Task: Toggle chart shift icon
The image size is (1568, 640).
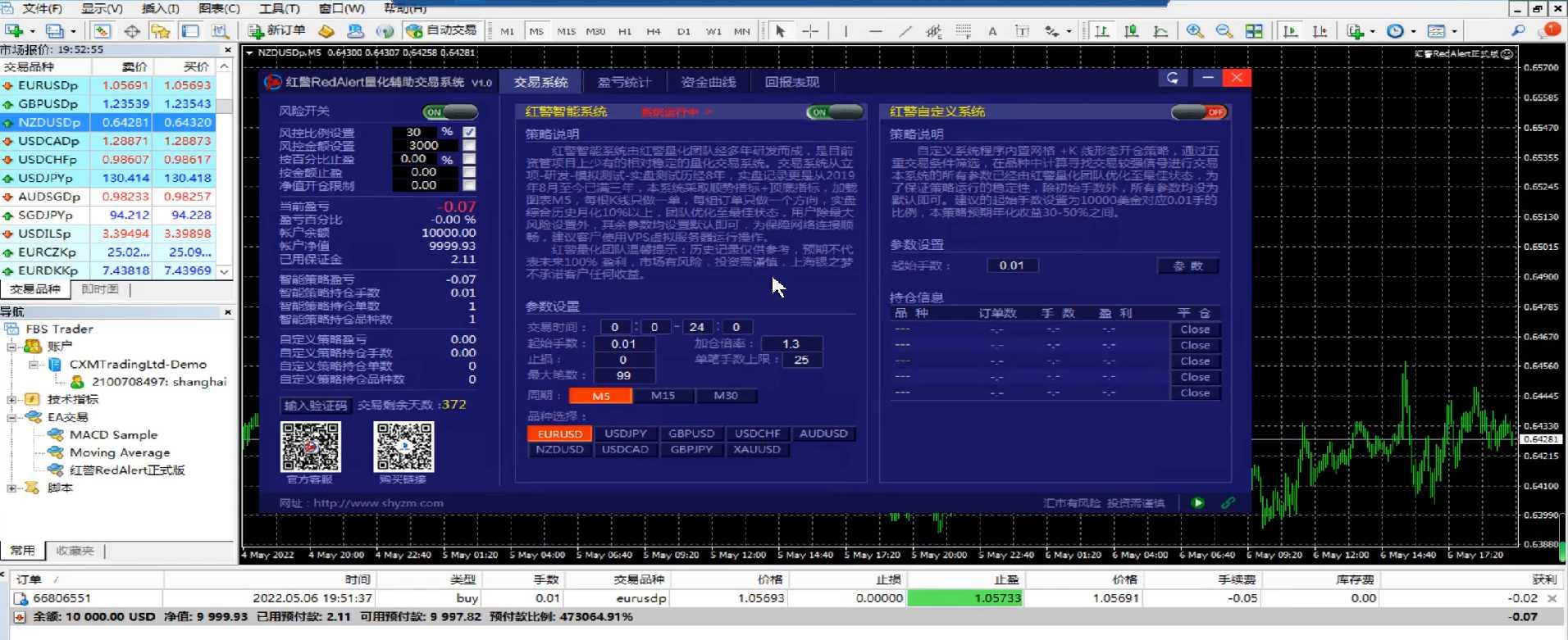Action: 1320,31
